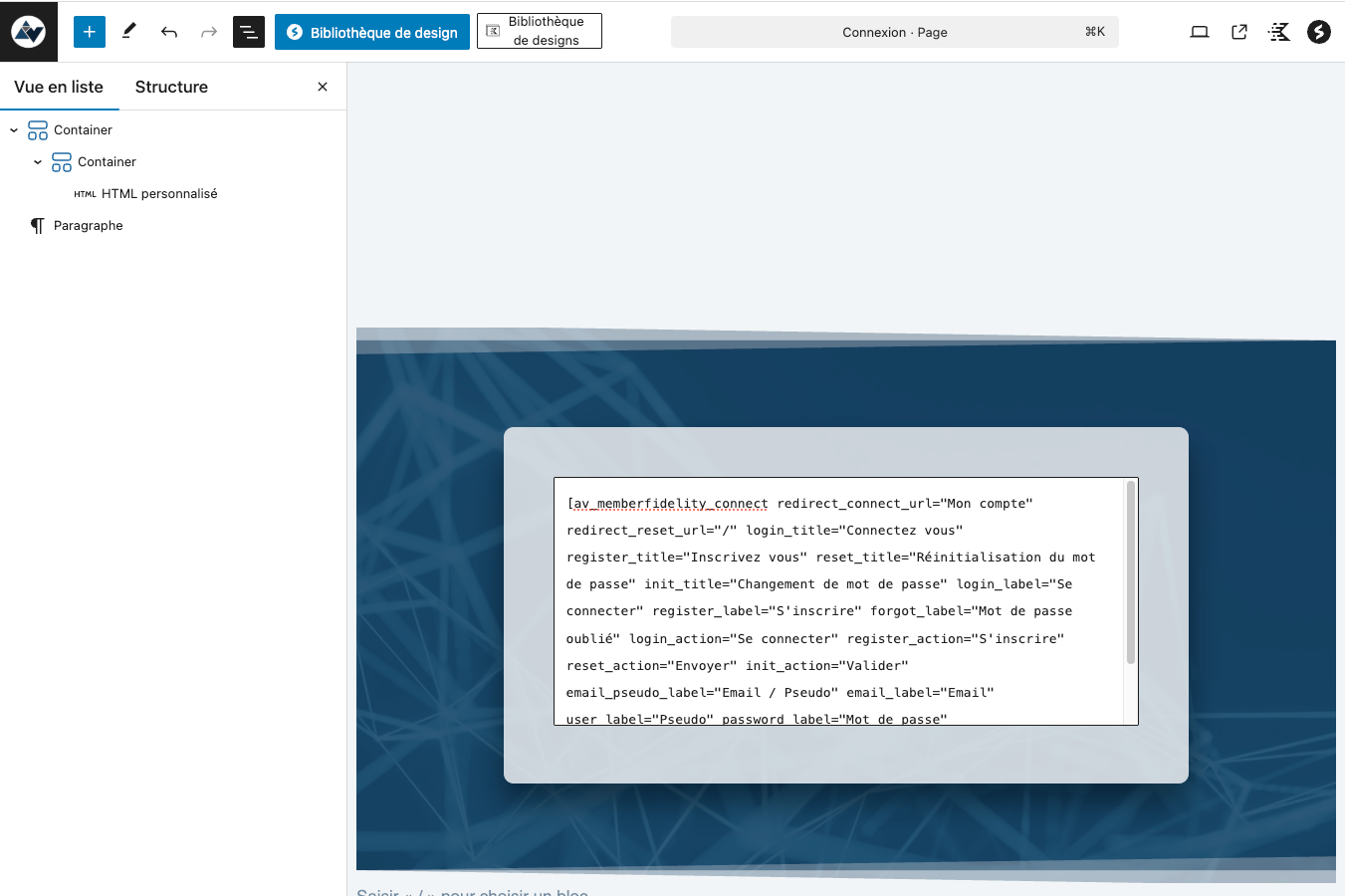Collapse the outer Container tree item
This screenshot has width=1345, height=896.
coord(14,129)
